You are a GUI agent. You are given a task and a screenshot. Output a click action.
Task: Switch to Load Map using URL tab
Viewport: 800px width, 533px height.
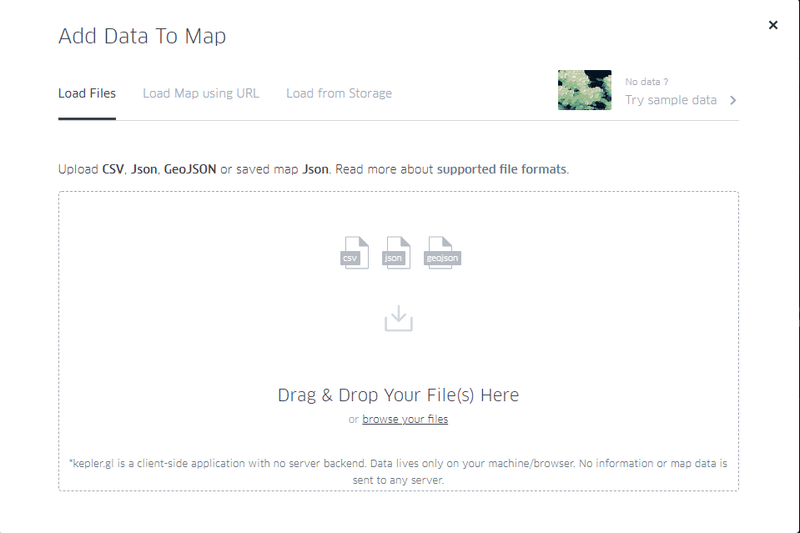(201, 93)
